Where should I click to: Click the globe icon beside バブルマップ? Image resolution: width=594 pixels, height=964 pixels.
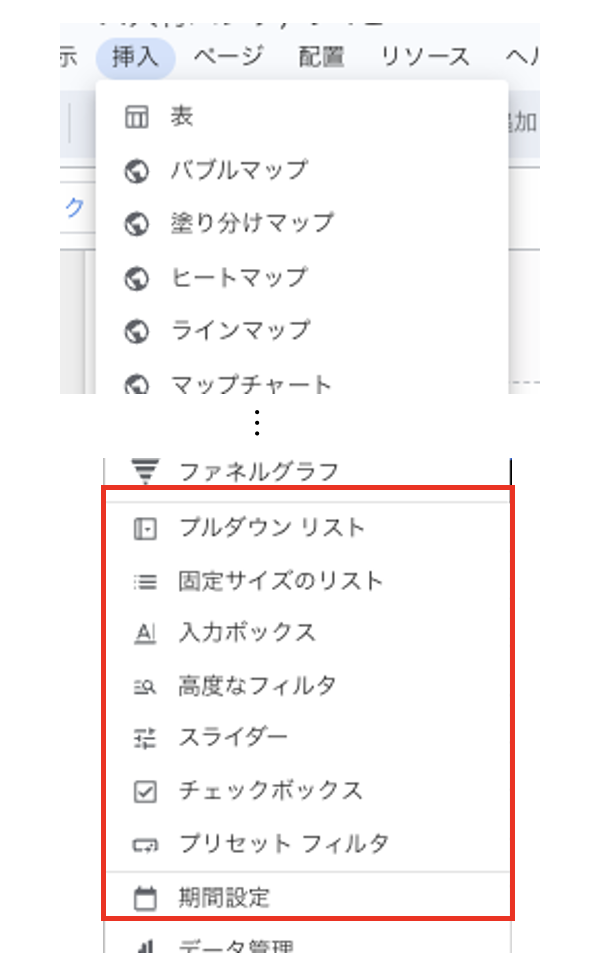coord(137,171)
